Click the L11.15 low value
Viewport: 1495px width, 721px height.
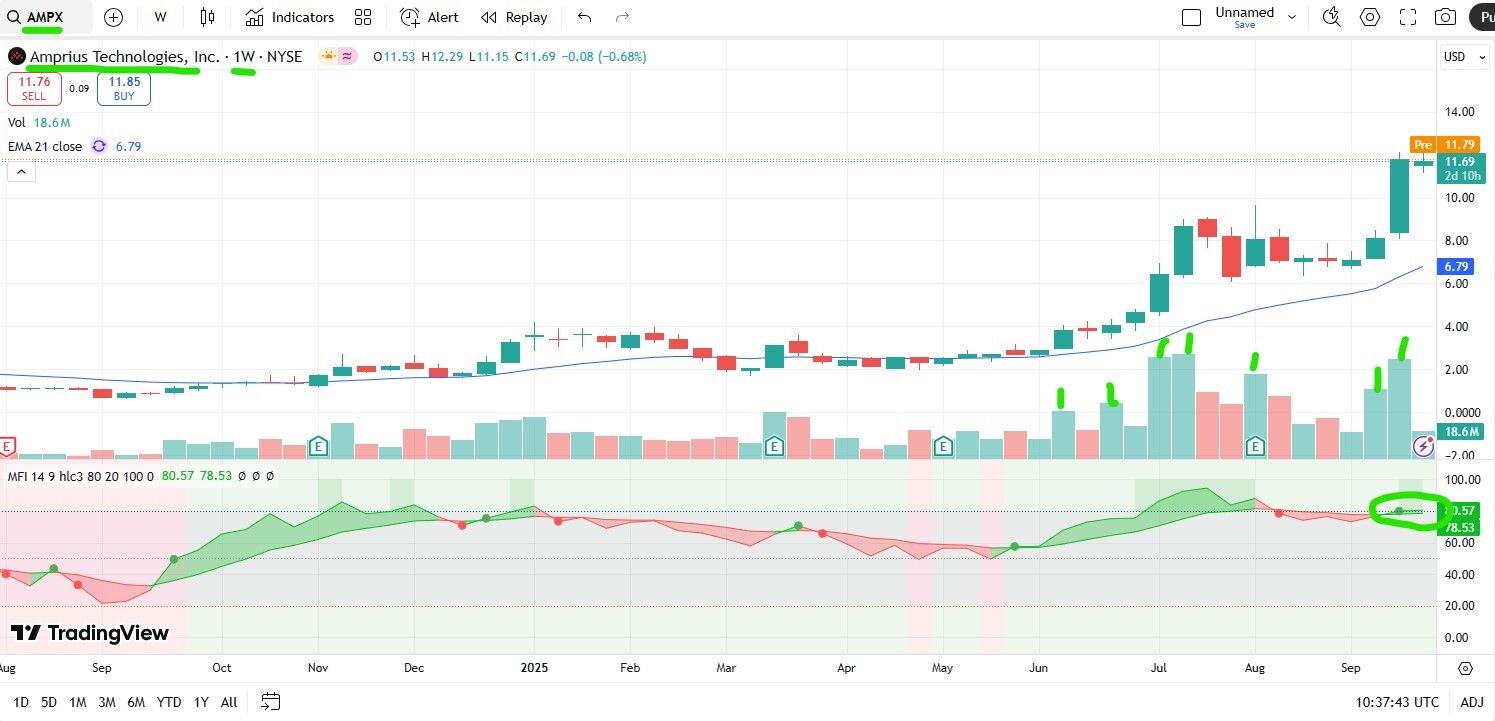coord(487,57)
